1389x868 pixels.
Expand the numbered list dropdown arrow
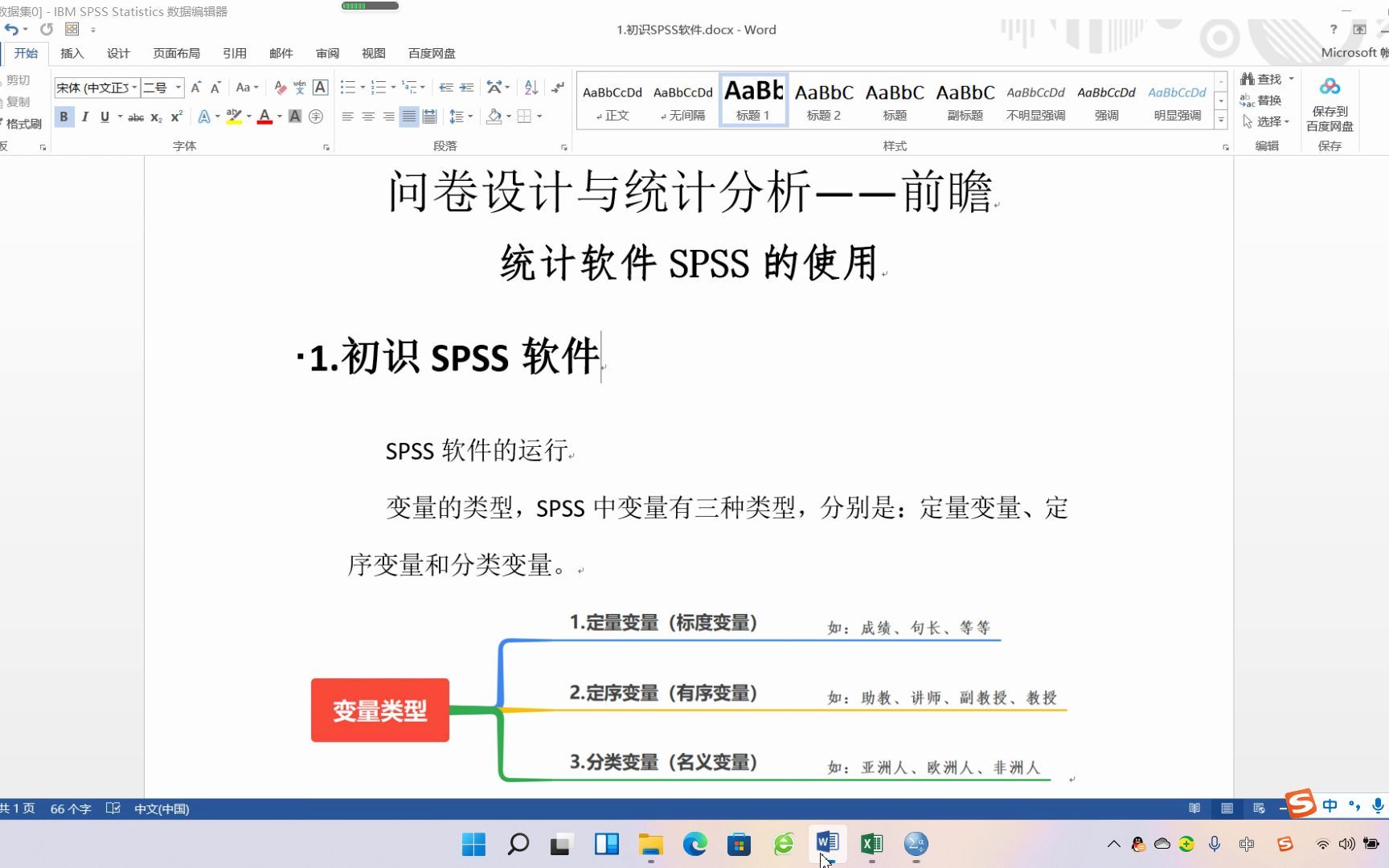click(393, 88)
